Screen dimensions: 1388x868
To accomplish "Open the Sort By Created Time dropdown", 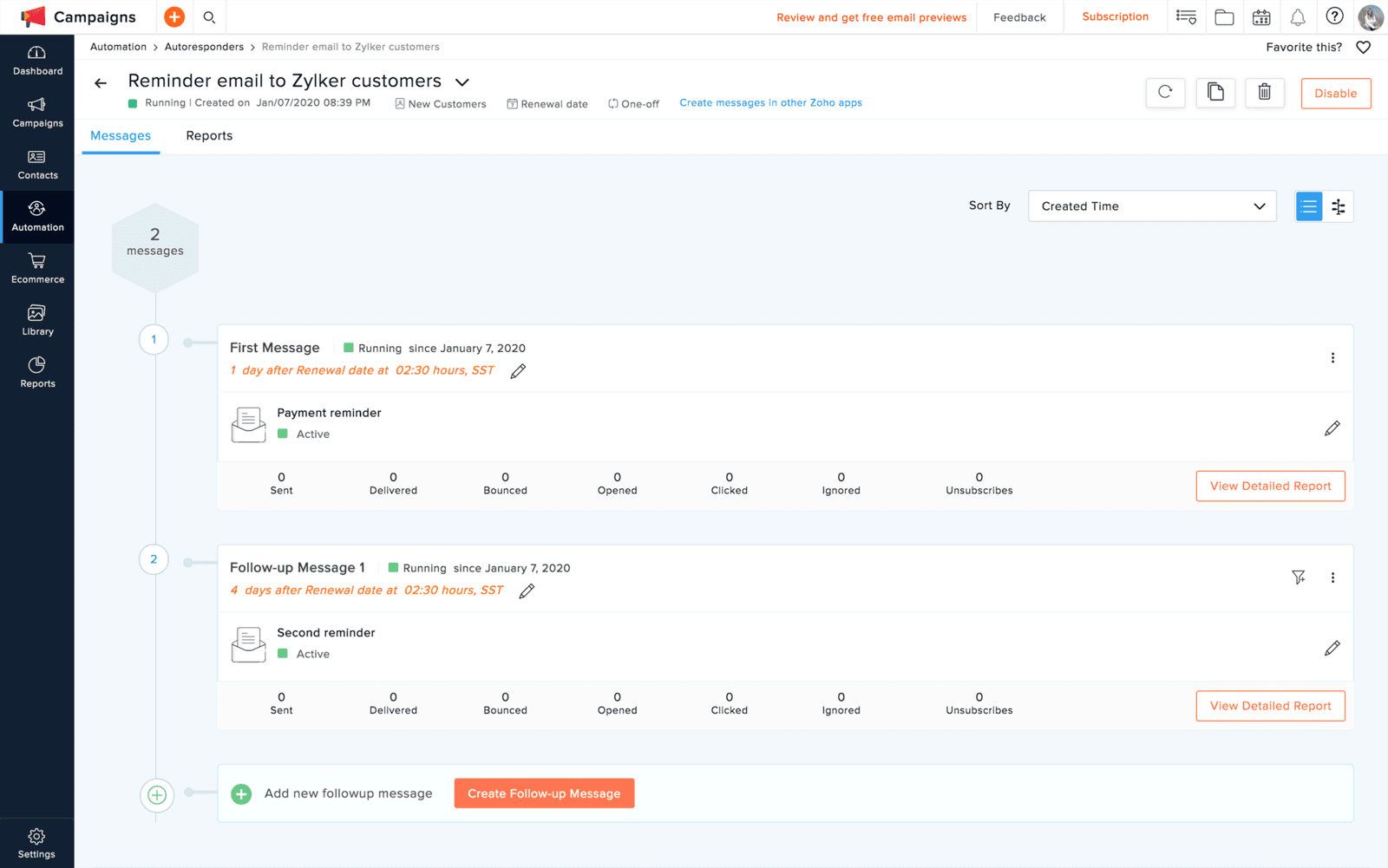I will [x=1152, y=206].
